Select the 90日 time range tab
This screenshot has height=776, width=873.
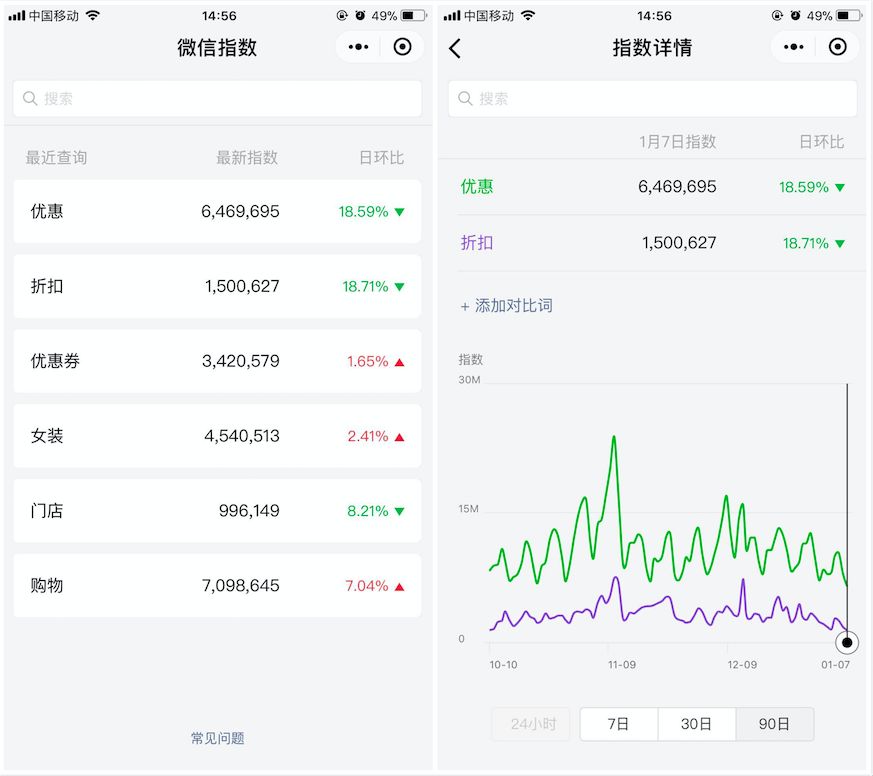click(x=774, y=724)
